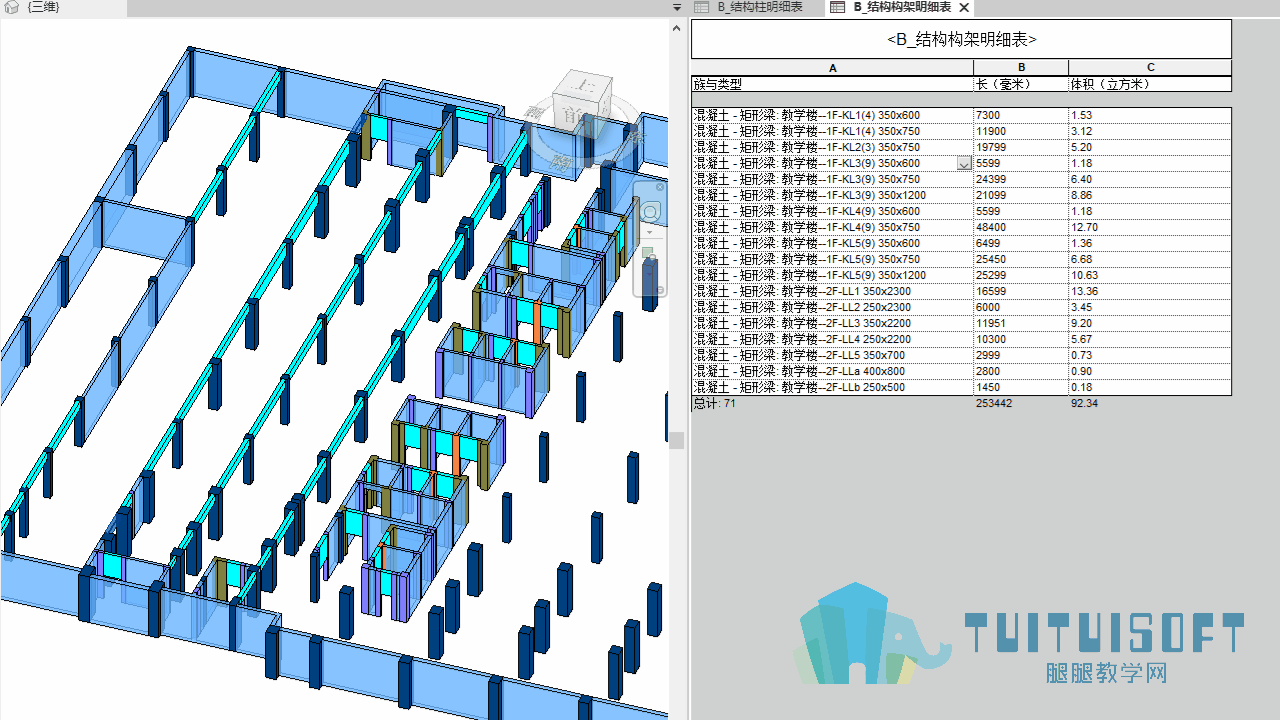Click 3D view scrollbar up arrow

click(677, 27)
